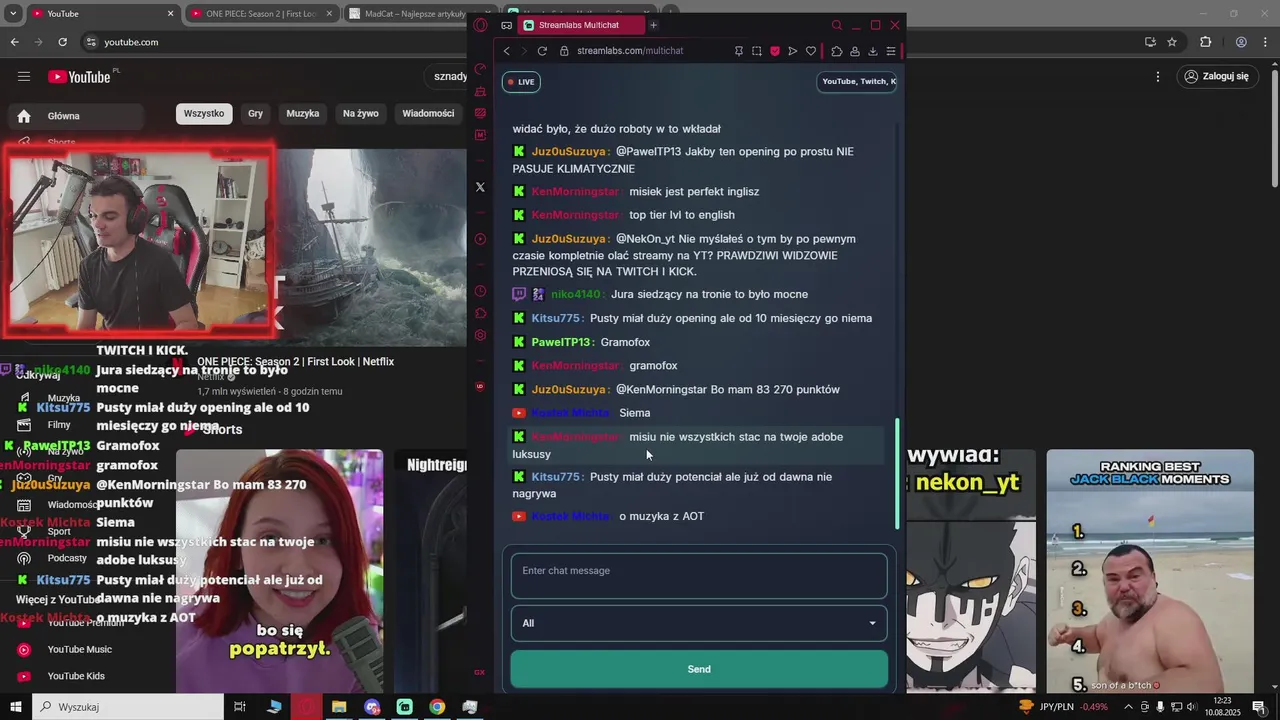The height and width of the screenshot is (720, 1280).
Task: Select the Na żywo filter chip
Action: point(361,114)
